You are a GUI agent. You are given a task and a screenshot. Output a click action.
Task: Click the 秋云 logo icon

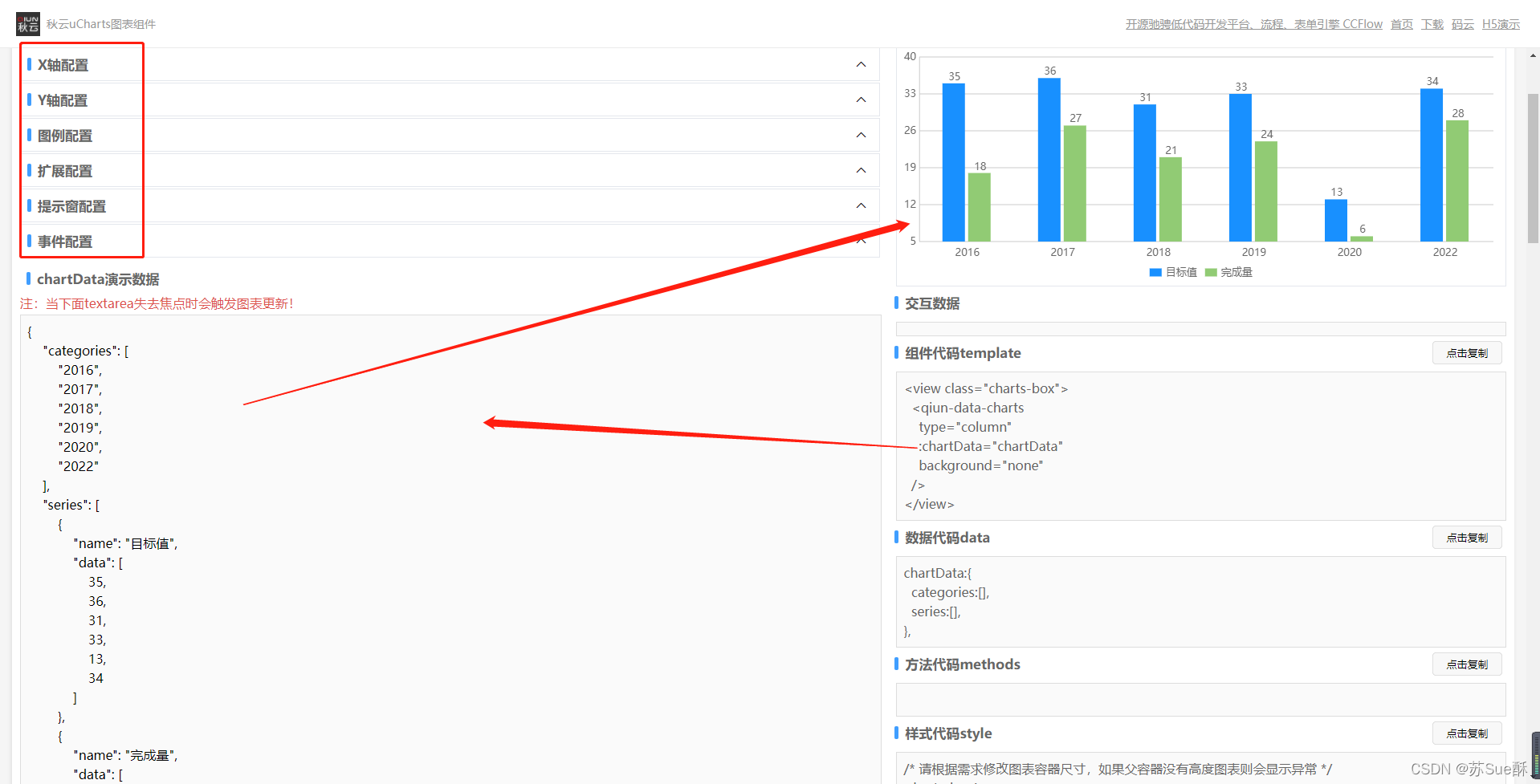coord(28,24)
